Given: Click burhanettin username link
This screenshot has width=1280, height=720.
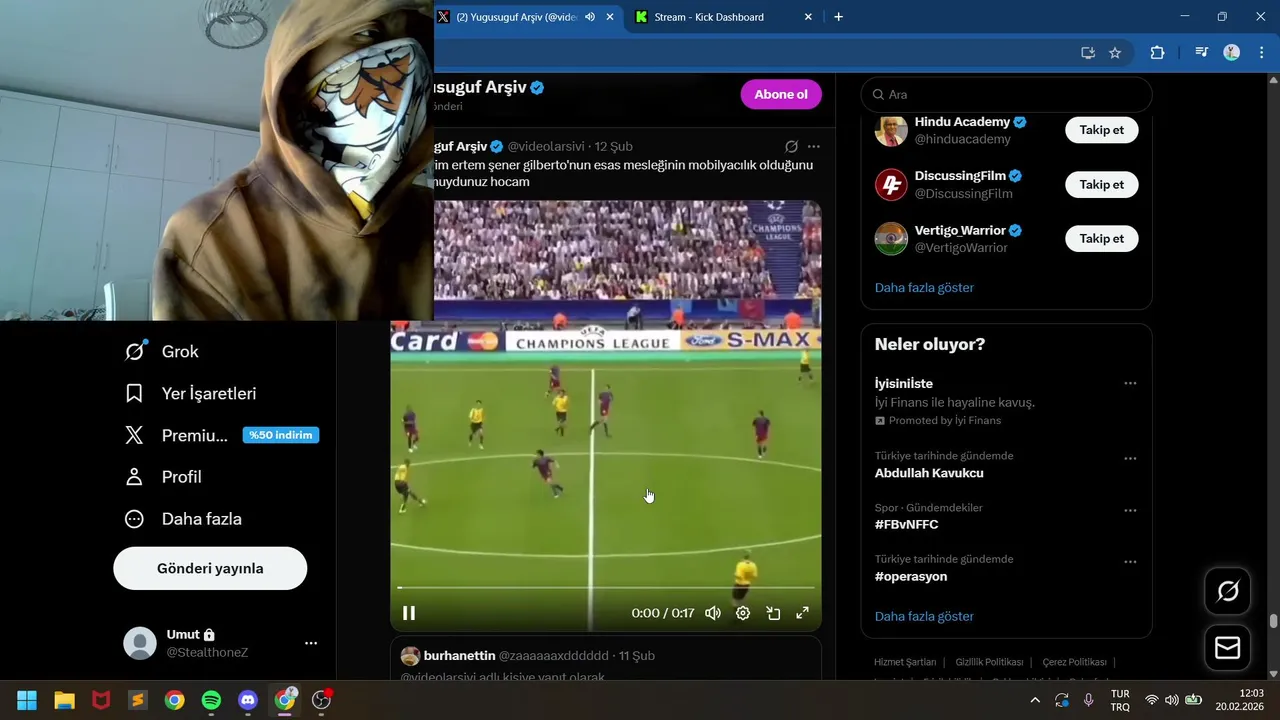Looking at the screenshot, I should pyautogui.click(x=460, y=656).
